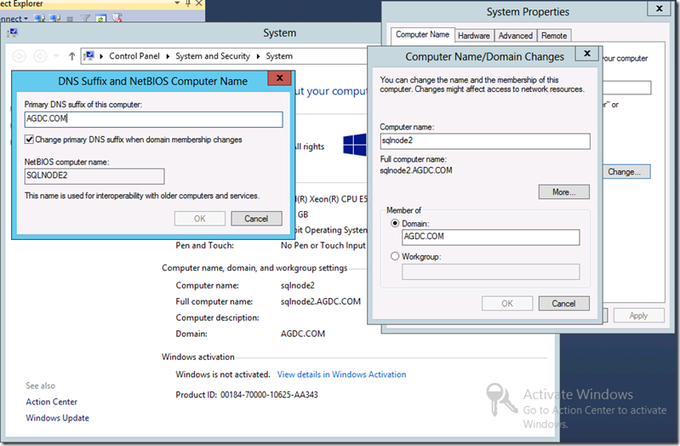Click the last Object Explorer toolbar icon with red badge
The width and height of the screenshot is (680, 446).
coord(117,18)
